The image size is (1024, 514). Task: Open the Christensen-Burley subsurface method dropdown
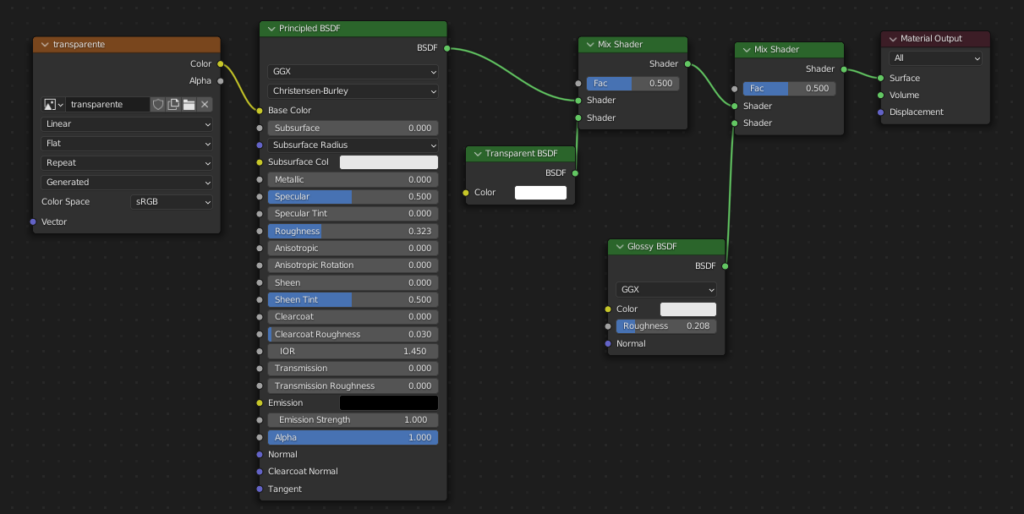(x=353, y=91)
